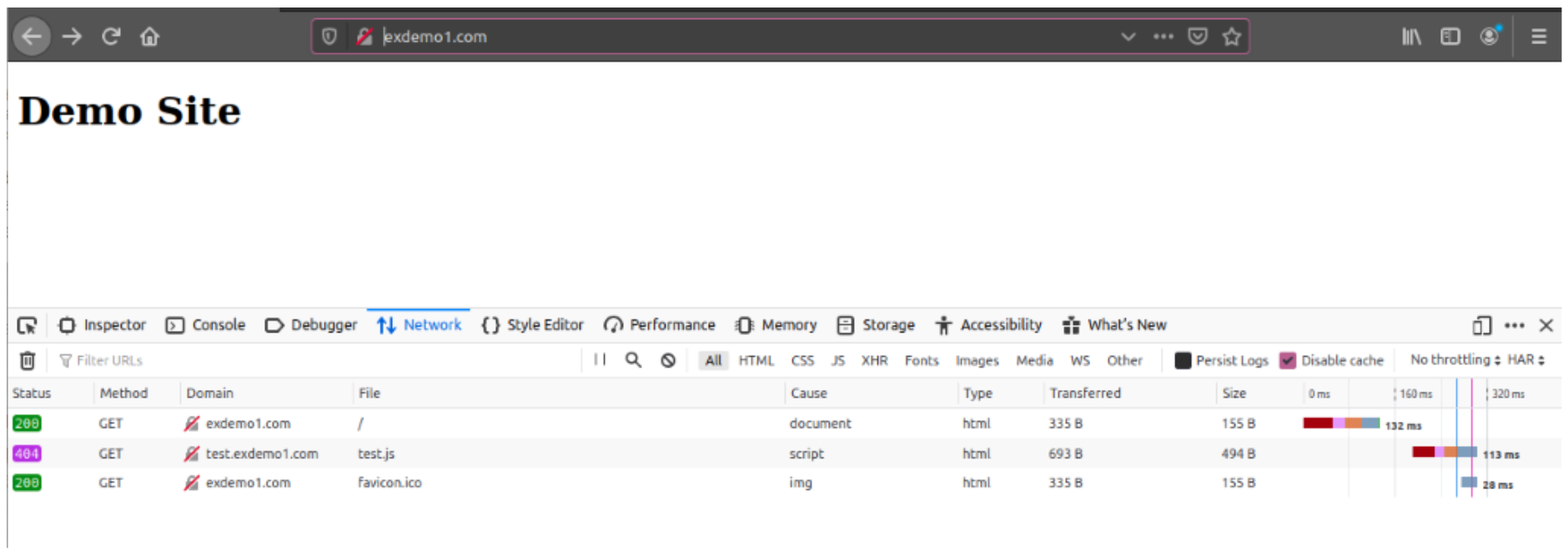The height and width of the screenshot is (555, 1568).
Task: Switch to the Console tab
Action: click(x=205, y=325)
